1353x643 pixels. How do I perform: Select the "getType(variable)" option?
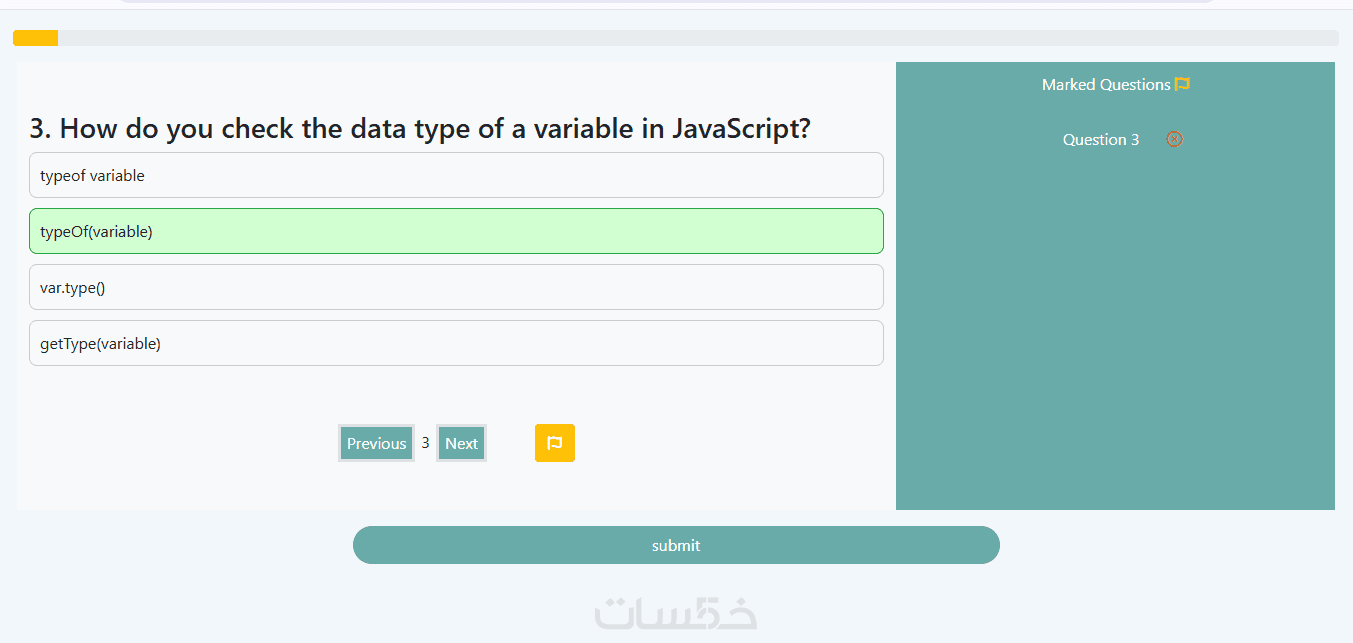(456, 343)
